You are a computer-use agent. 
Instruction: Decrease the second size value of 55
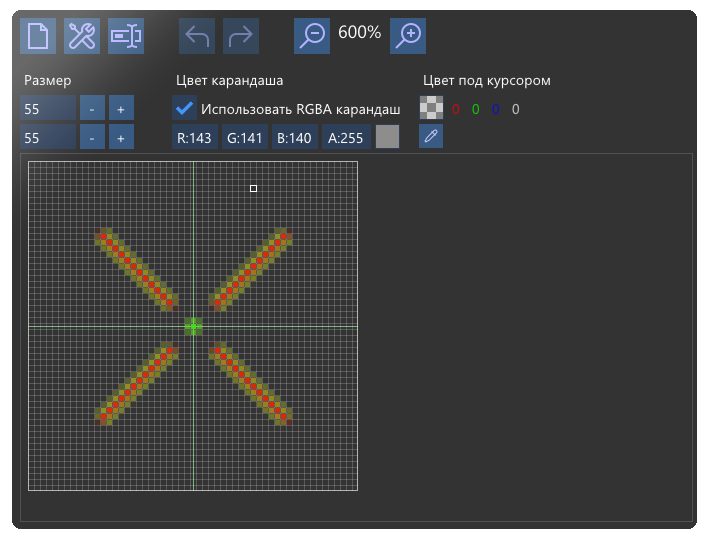(92, 137)
